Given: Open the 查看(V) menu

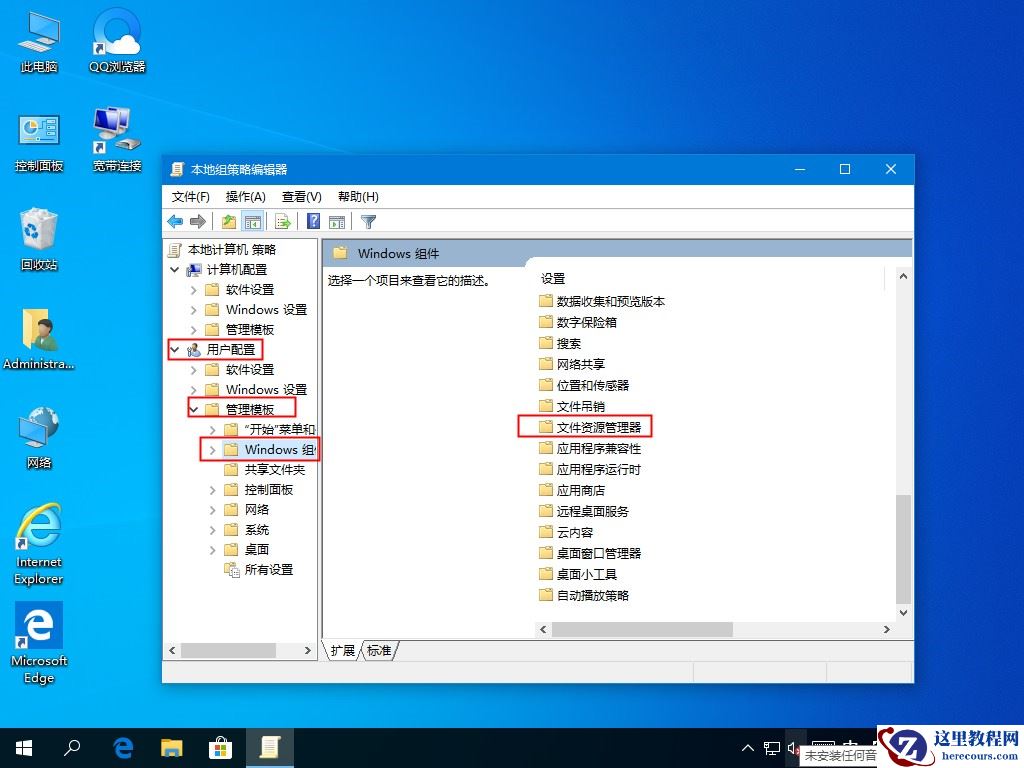Looking at the screenshot, I should click(301, 196).
